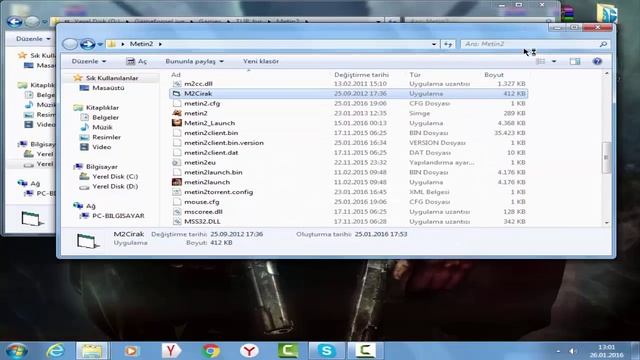640x360 pixels.
Task: Launch Windows Media Player from taskbar
Action: coord(131,351)
